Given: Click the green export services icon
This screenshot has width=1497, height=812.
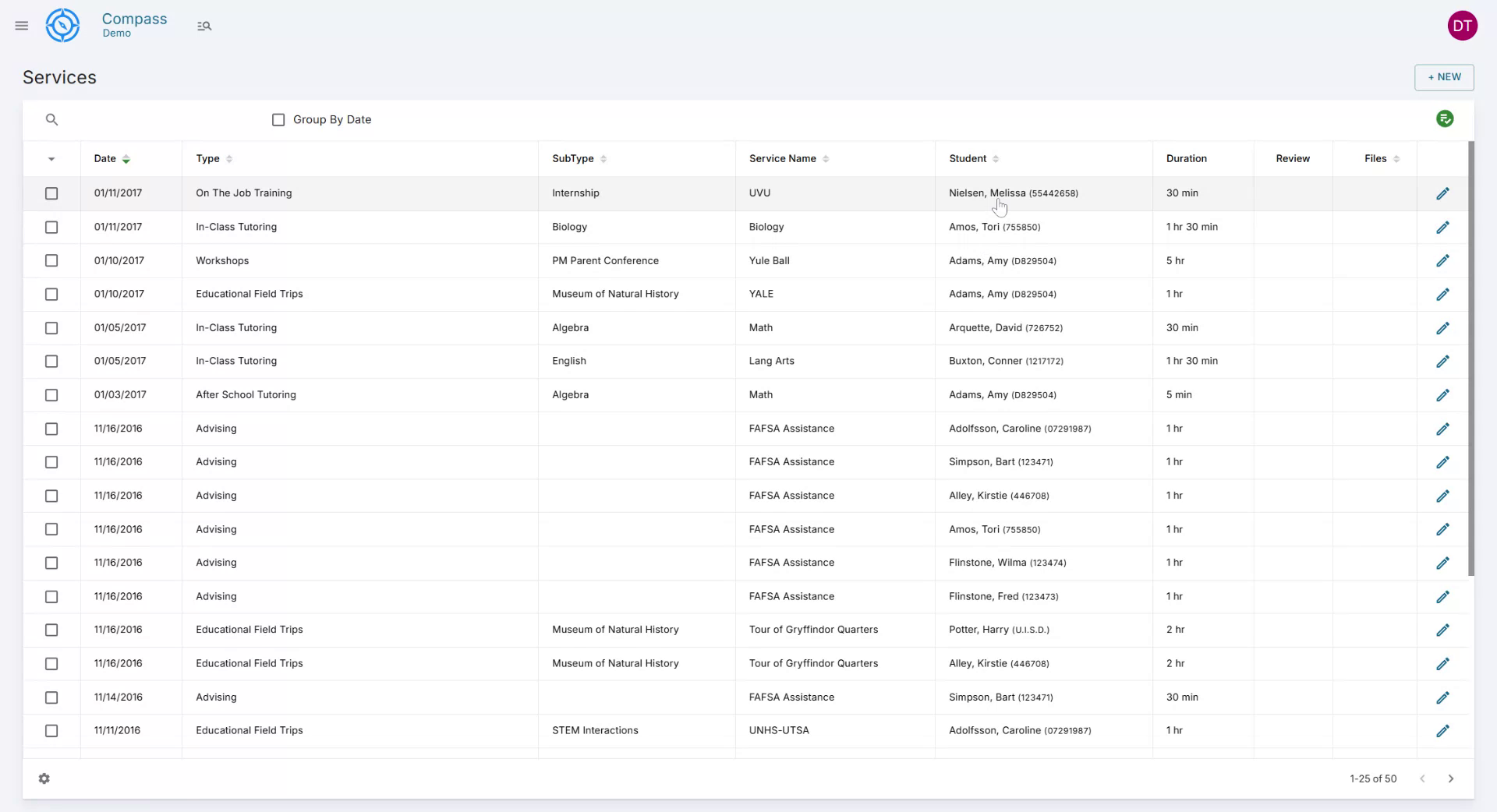Looking at the screenshot, I should coord(1446,118).
